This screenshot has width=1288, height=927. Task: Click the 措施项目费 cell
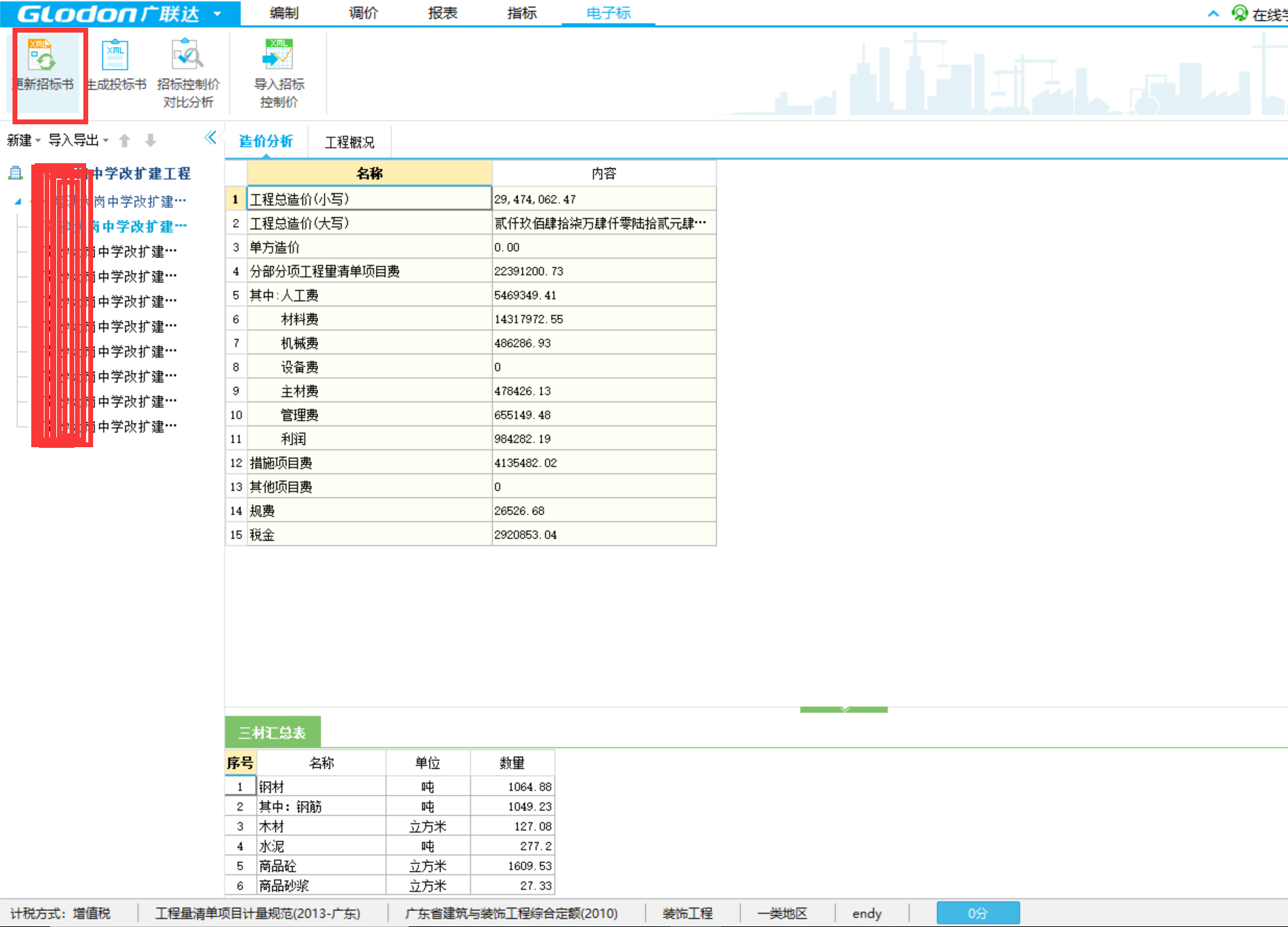[x=369, y=462]
